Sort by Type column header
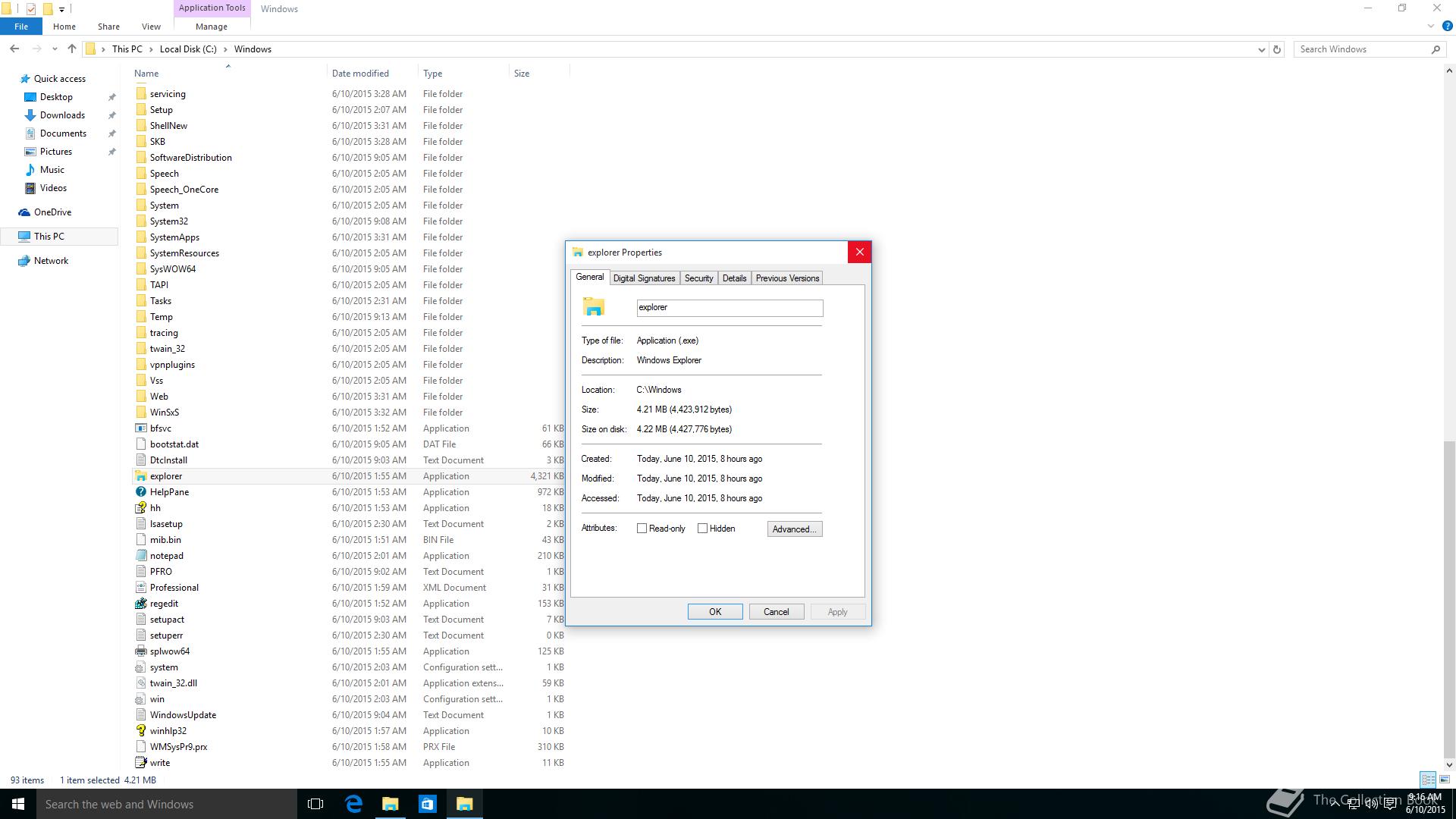 pyautogui.click(x=433, y=74)
